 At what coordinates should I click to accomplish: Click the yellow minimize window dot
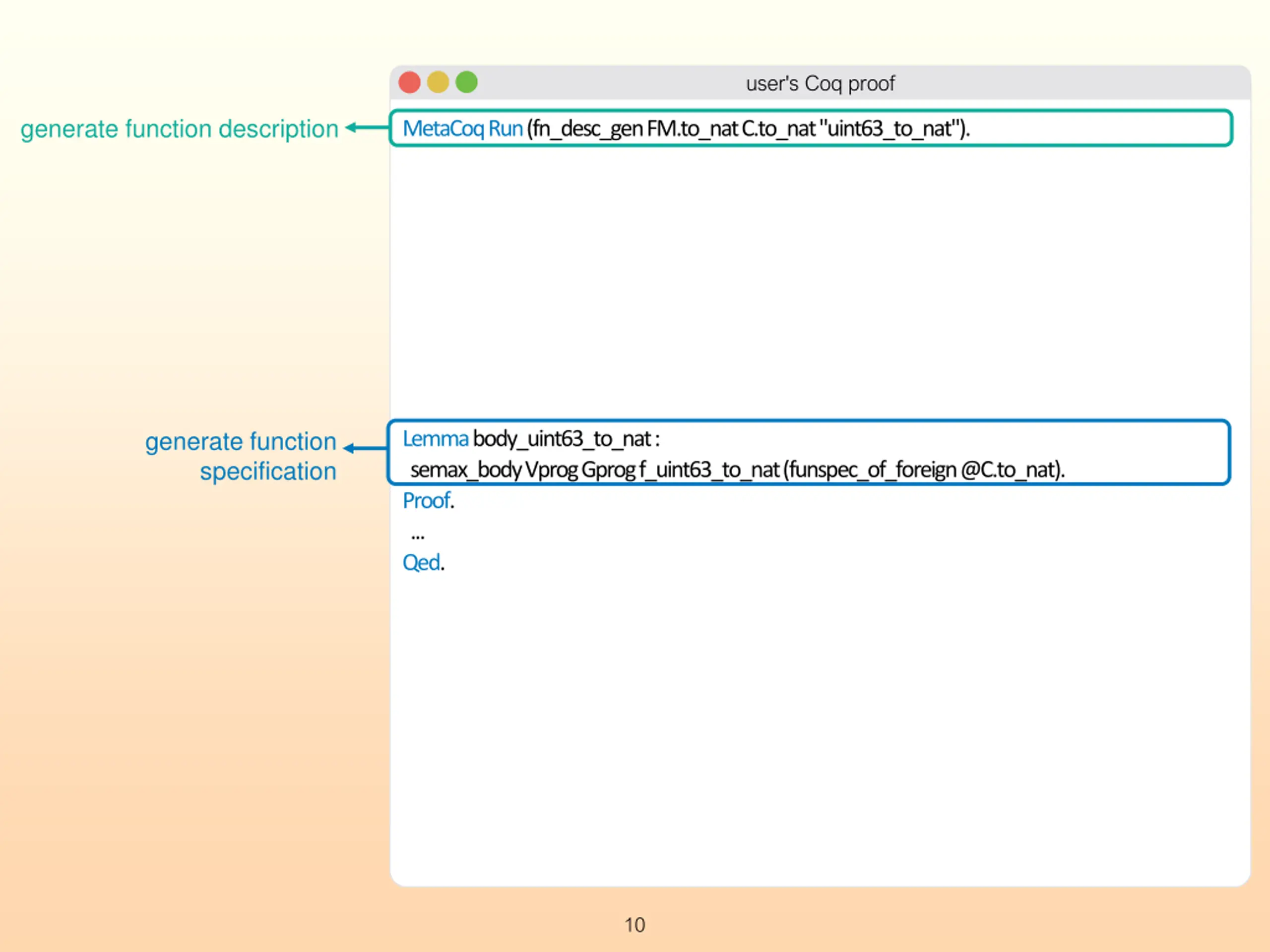[x=438, y=82]
